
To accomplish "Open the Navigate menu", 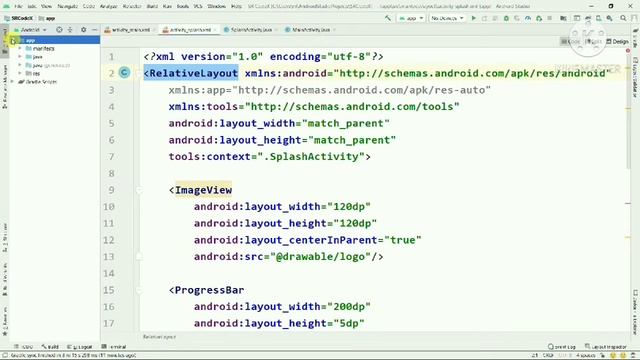I will tap(67, 7).
